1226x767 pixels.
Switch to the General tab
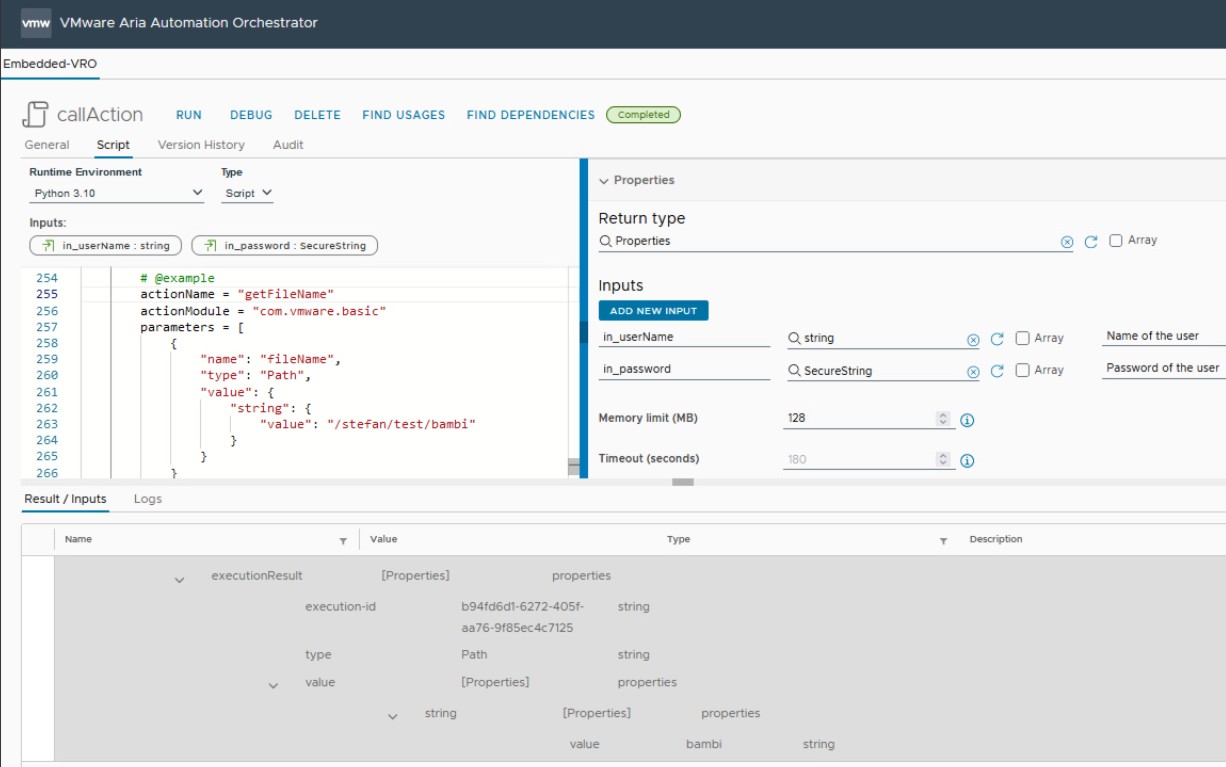pyautogui.click(x=47, y=145)
